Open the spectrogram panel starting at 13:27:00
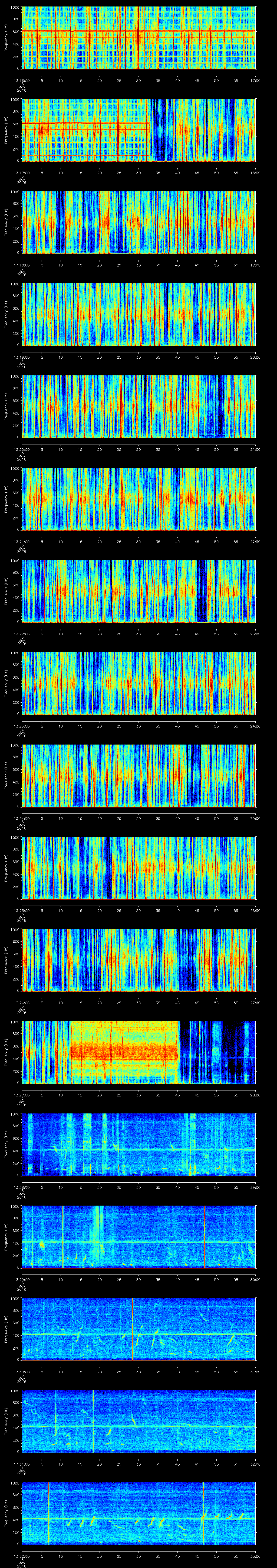The width and height of the screenshot is (277, 1568). click(x=139, y=1052)
